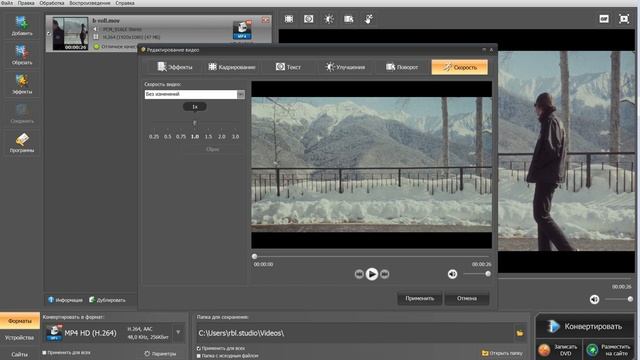640x360 pixels.
Task: Click the main window volume slider handle
Action: pos(630,299)
